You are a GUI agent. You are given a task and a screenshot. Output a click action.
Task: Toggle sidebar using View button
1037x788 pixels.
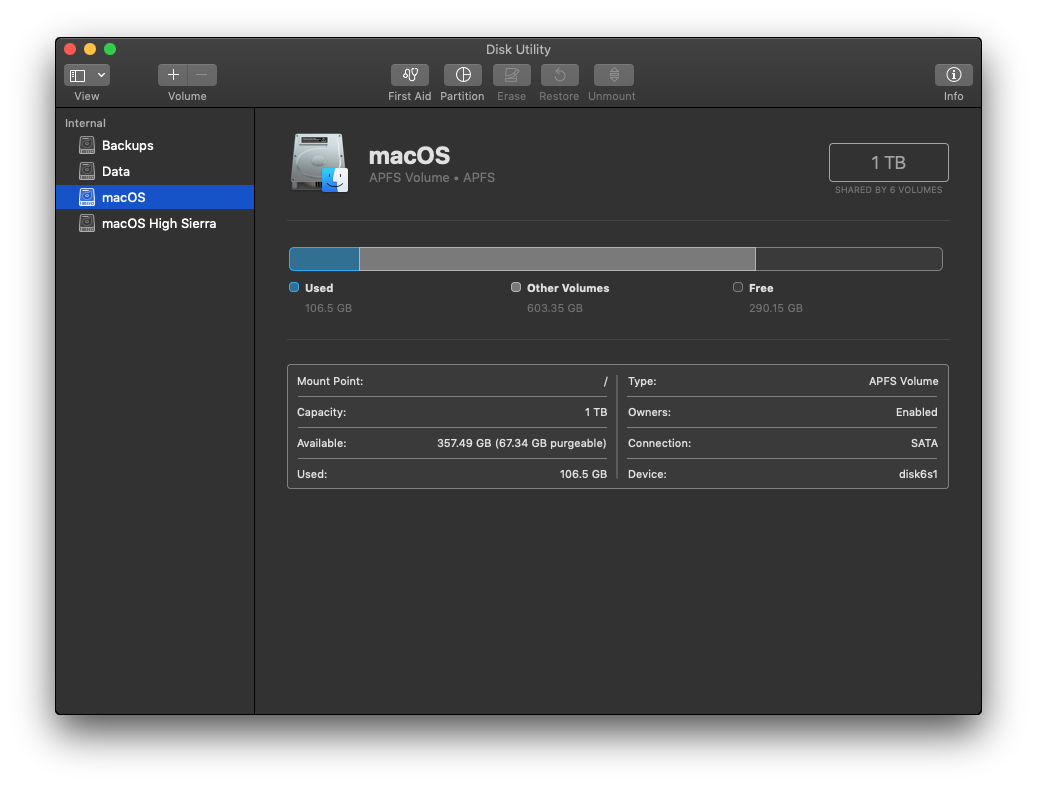(x=78, y=75)
